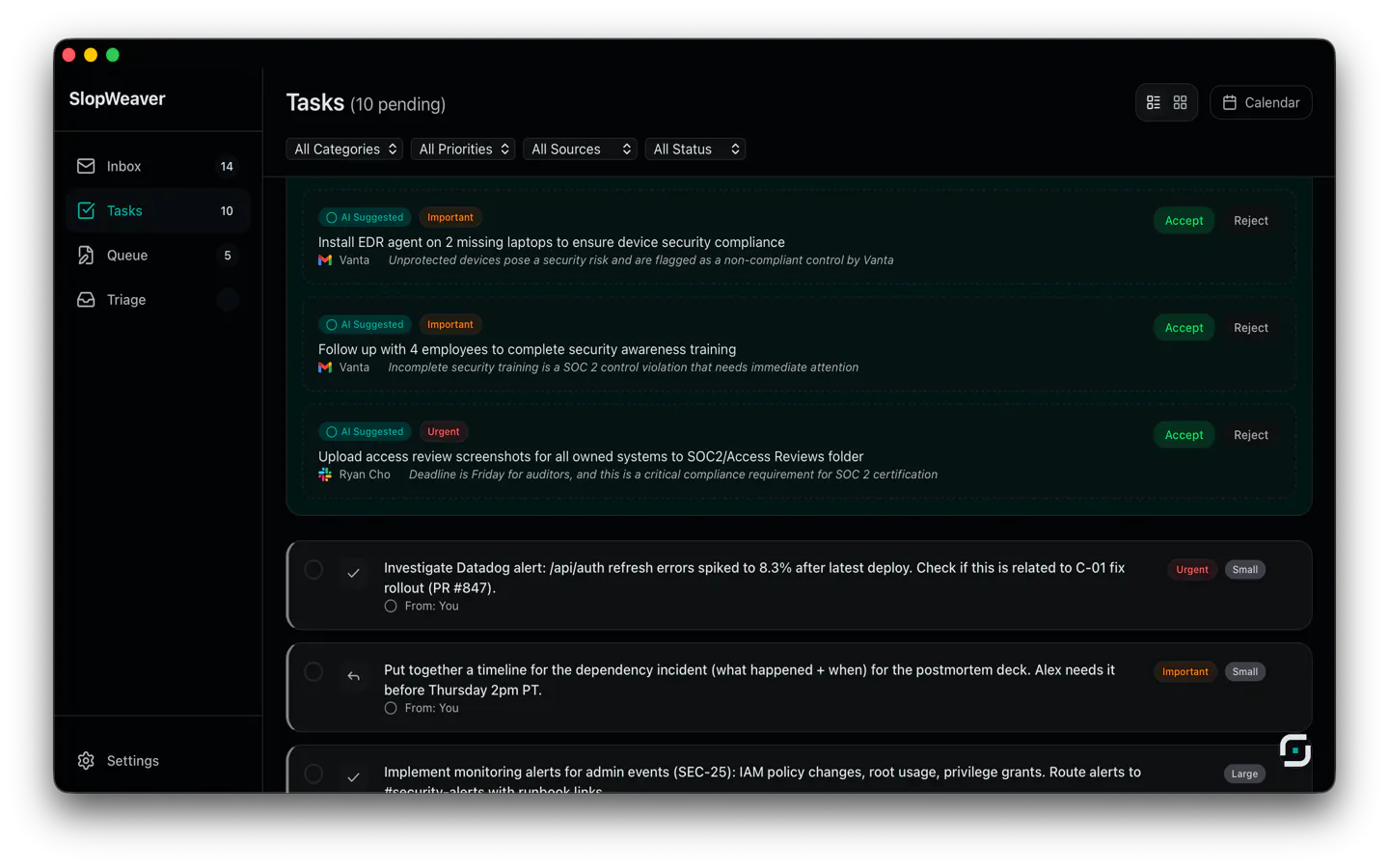Screen dimensions: 1389x868
Task: Switch to grid view layout icon
Action: coord(1180,102)
